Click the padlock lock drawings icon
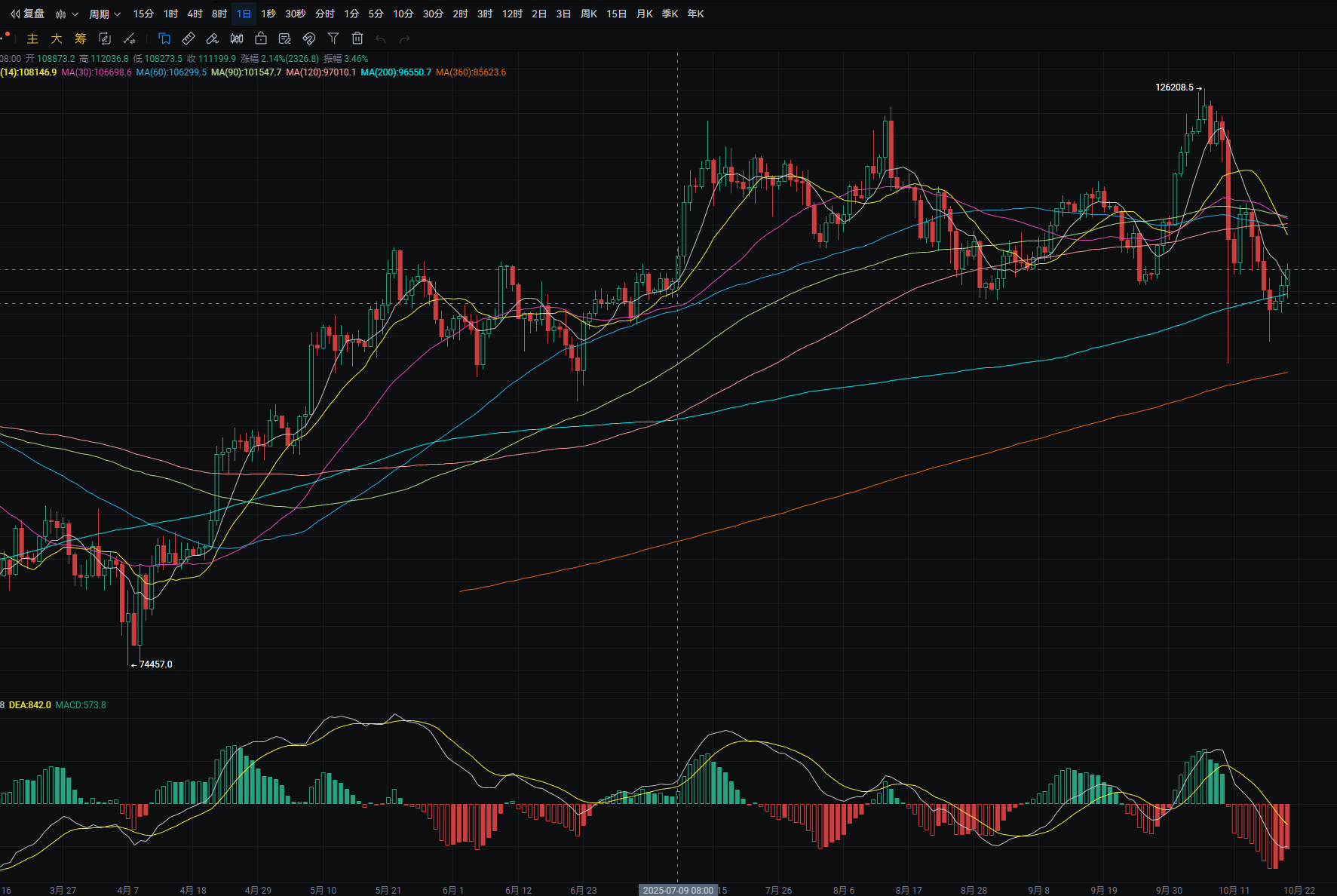 261,38
